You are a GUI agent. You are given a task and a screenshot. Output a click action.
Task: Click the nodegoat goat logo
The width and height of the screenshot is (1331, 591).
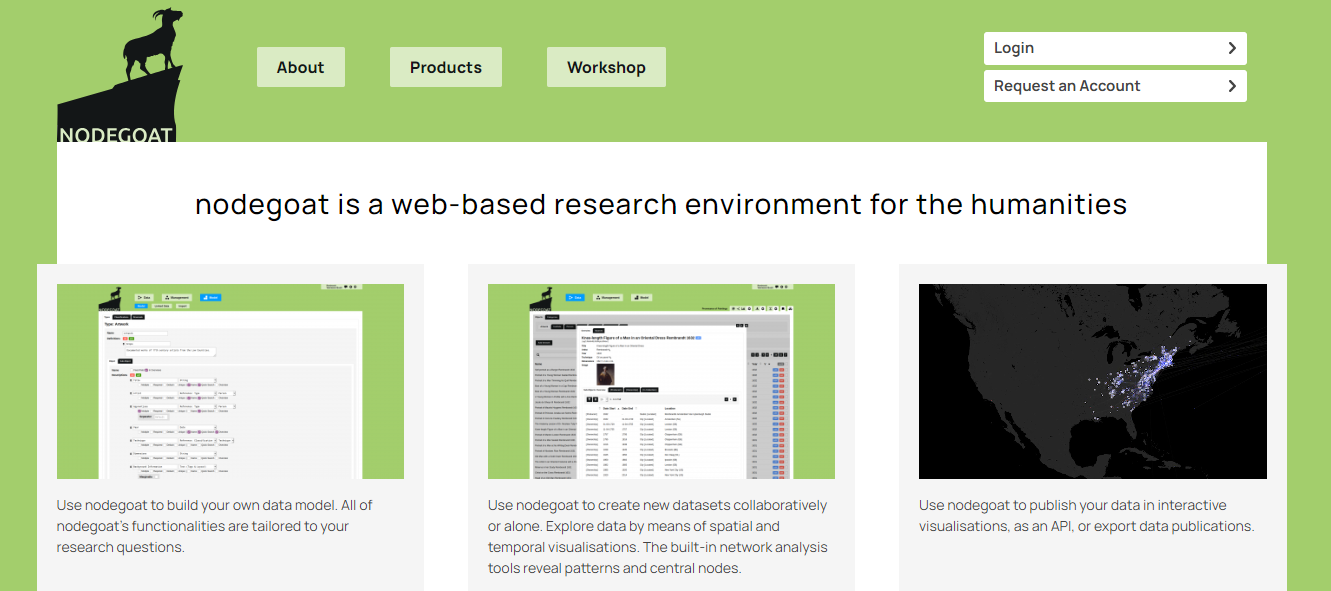pyautogui.click(x=120, y=76)
